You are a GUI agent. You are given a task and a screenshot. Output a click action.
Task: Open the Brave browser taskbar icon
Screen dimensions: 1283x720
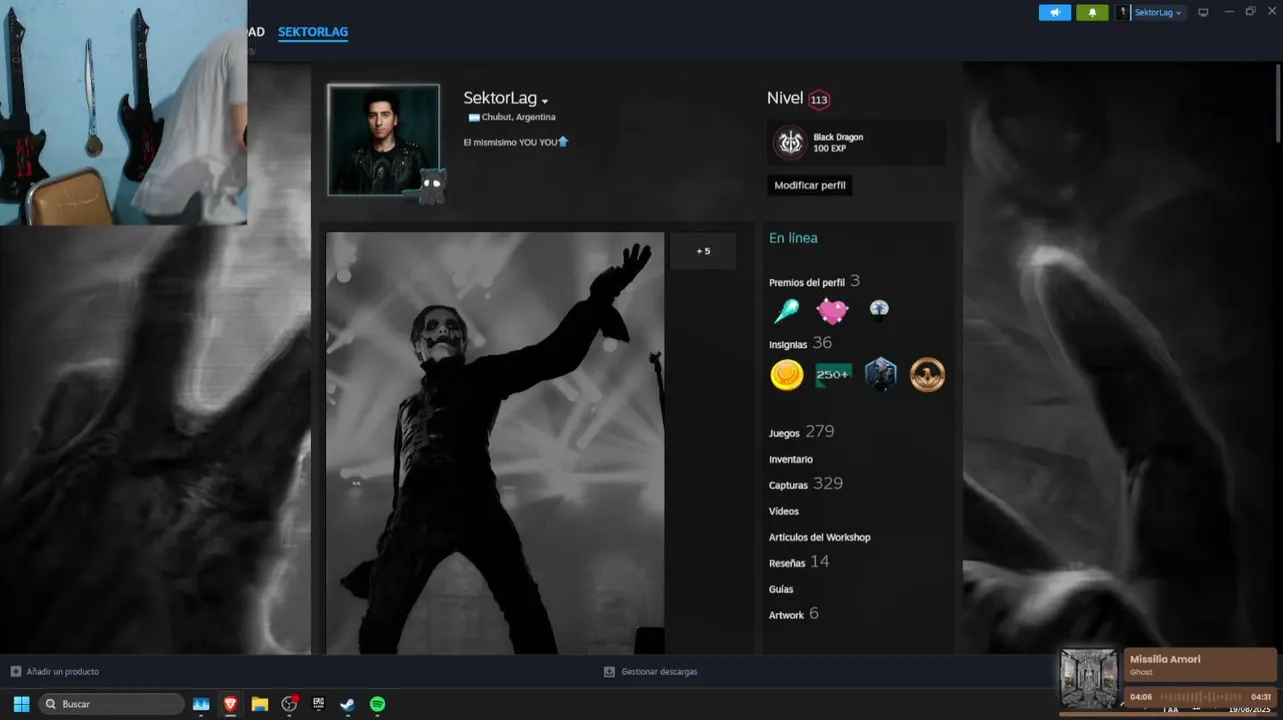click(x=231, y=704)
